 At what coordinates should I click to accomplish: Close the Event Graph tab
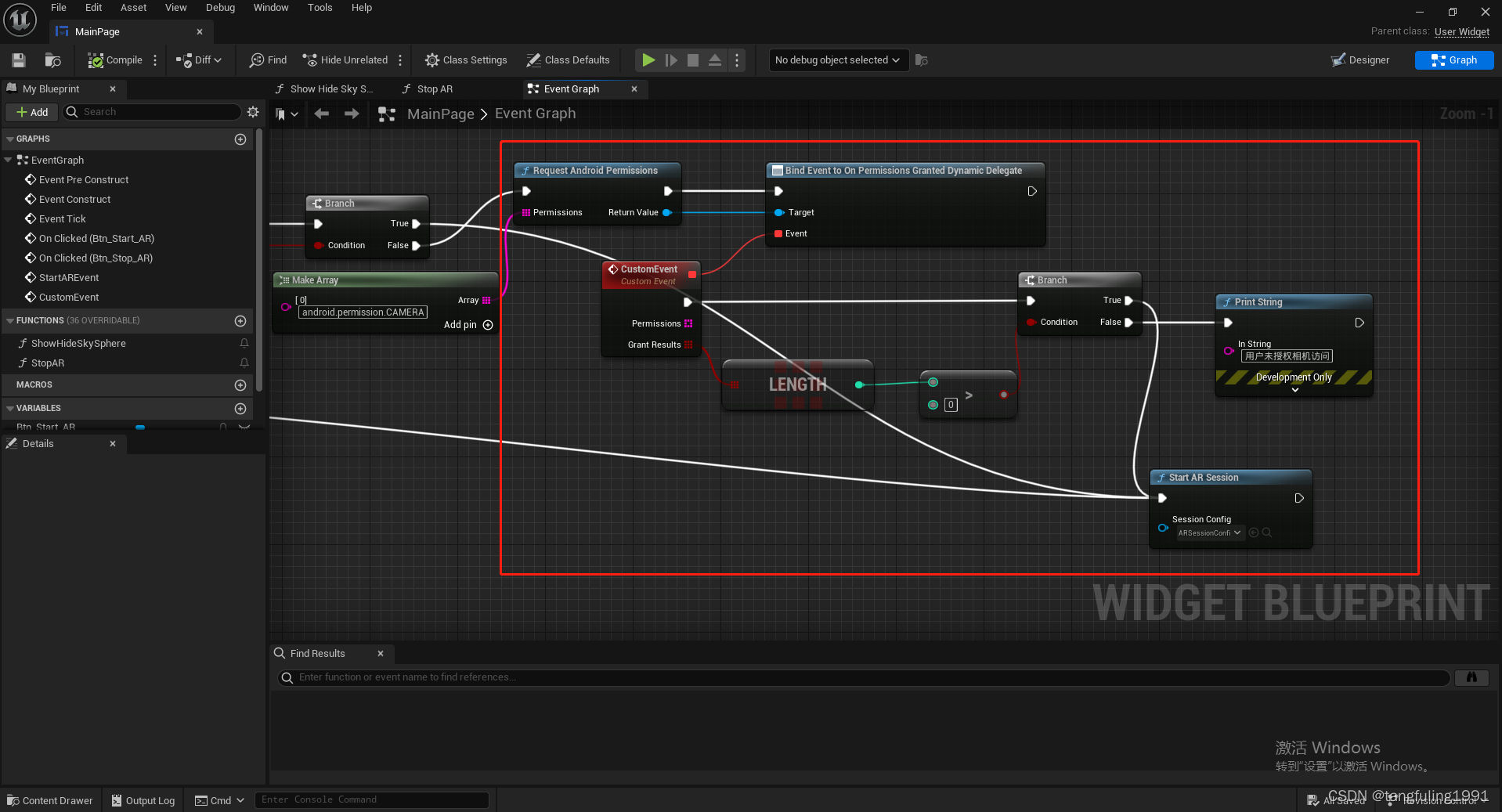point(634,89)
